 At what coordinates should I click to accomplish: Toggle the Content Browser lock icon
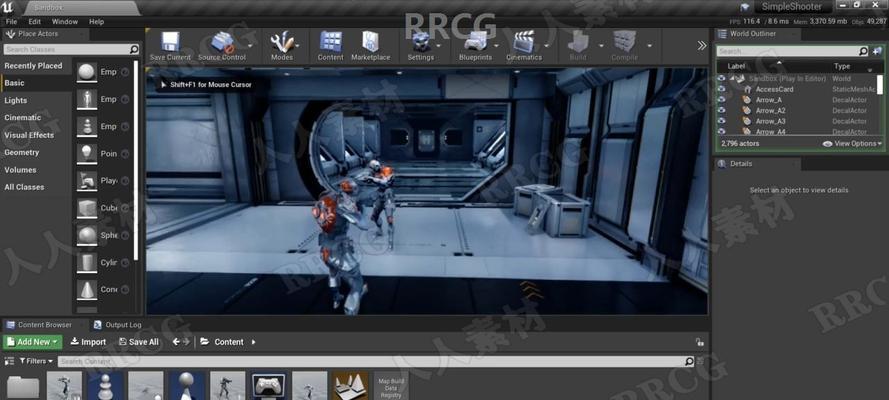[700, 342]
